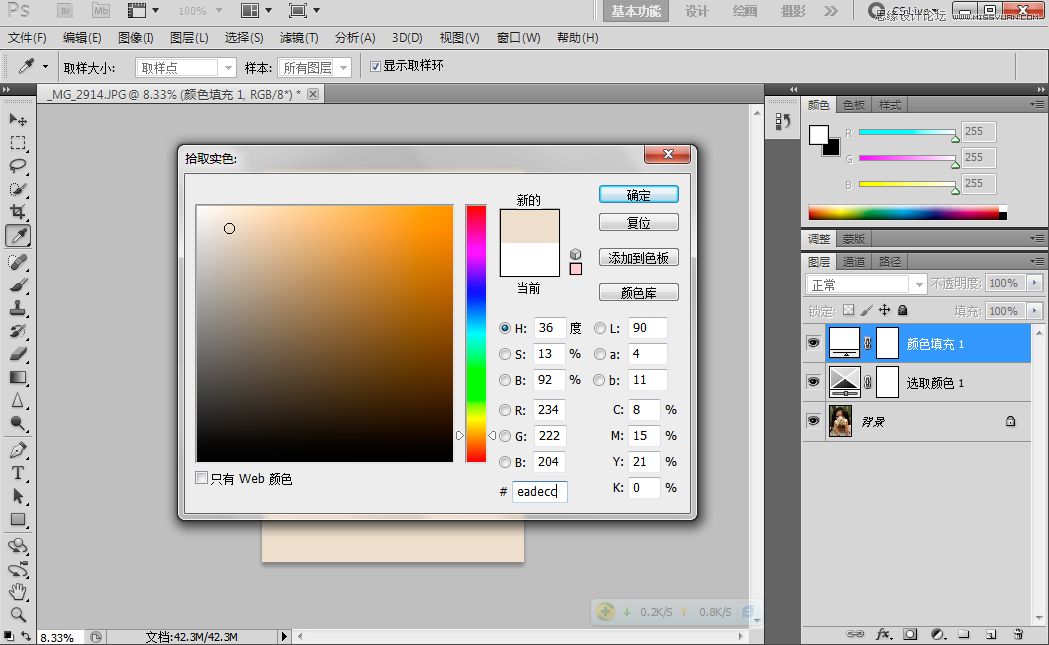Viewport: 1049px width, 645px height.
Task: Open the tool preset picker arrow
Action: [45, 67]
